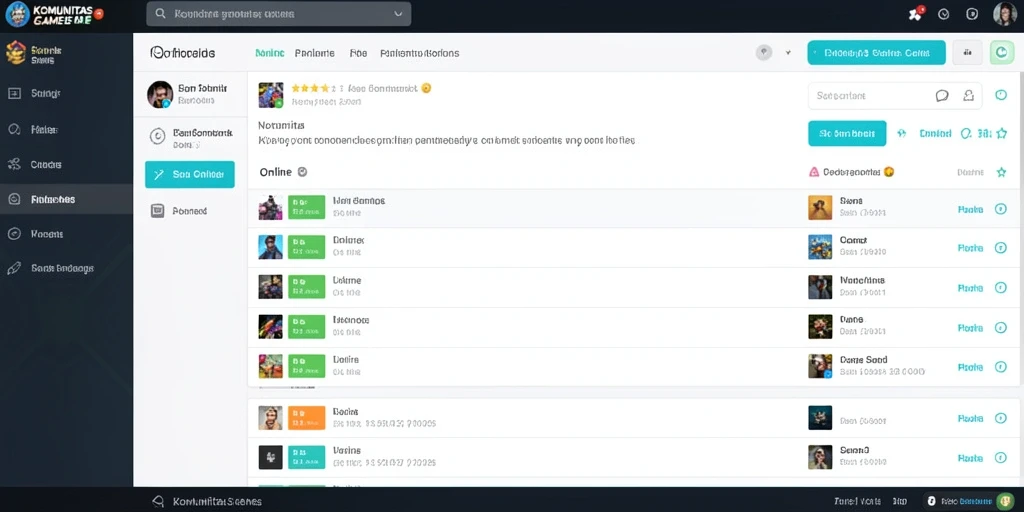Open Cnoda in the dark sidebar

[x=46, y=165]
